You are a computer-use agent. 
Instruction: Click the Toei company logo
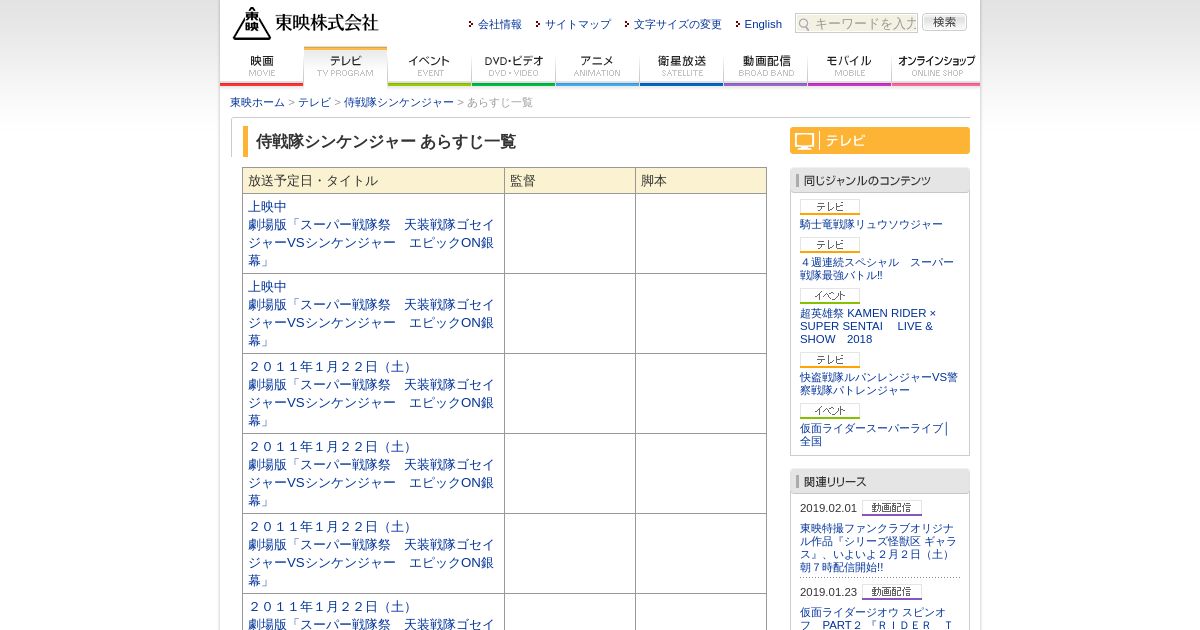306,23
